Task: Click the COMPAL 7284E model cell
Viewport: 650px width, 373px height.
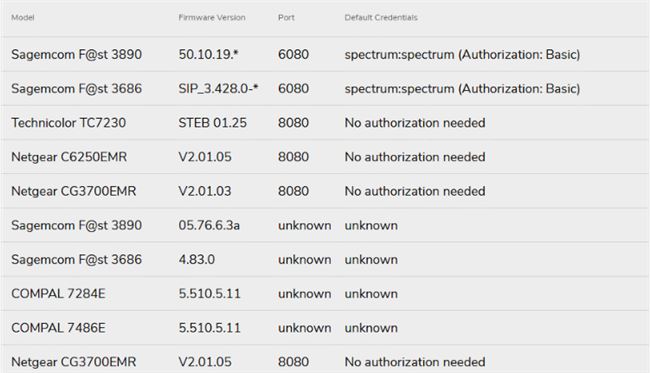Action: 58,293
